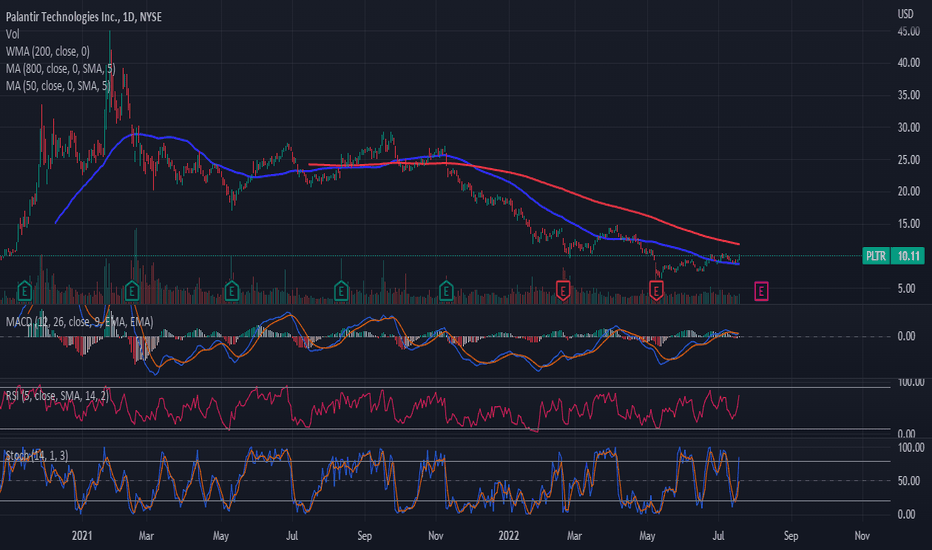Click the green earnings marker above May 2021
The image size is (932, 550).
pyautogui.click(x=232, y=291)
